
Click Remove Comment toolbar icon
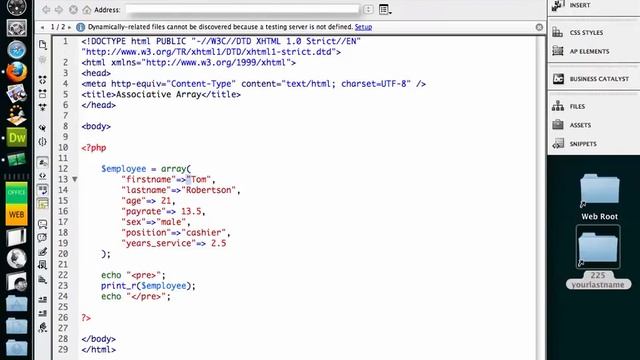click(x=42, y=238)
